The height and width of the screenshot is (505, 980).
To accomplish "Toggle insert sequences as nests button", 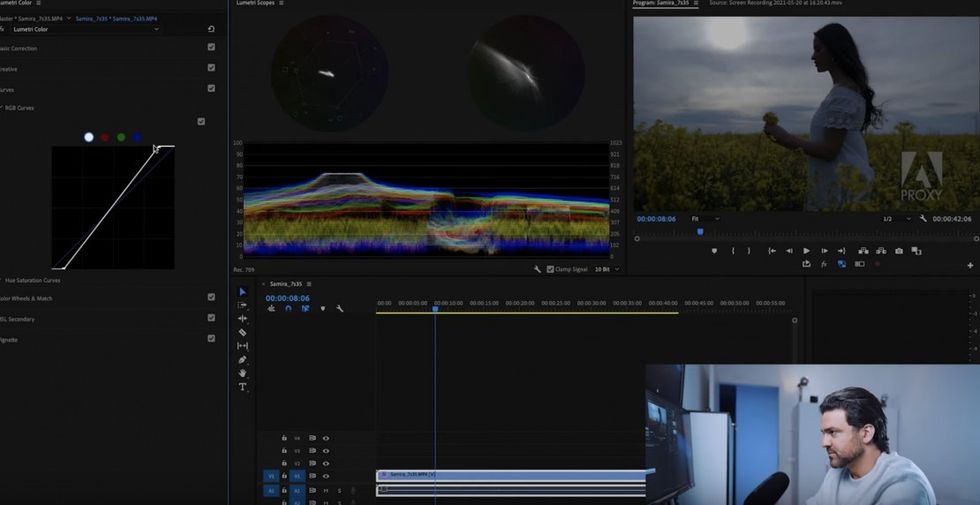I will pos(271,308).
